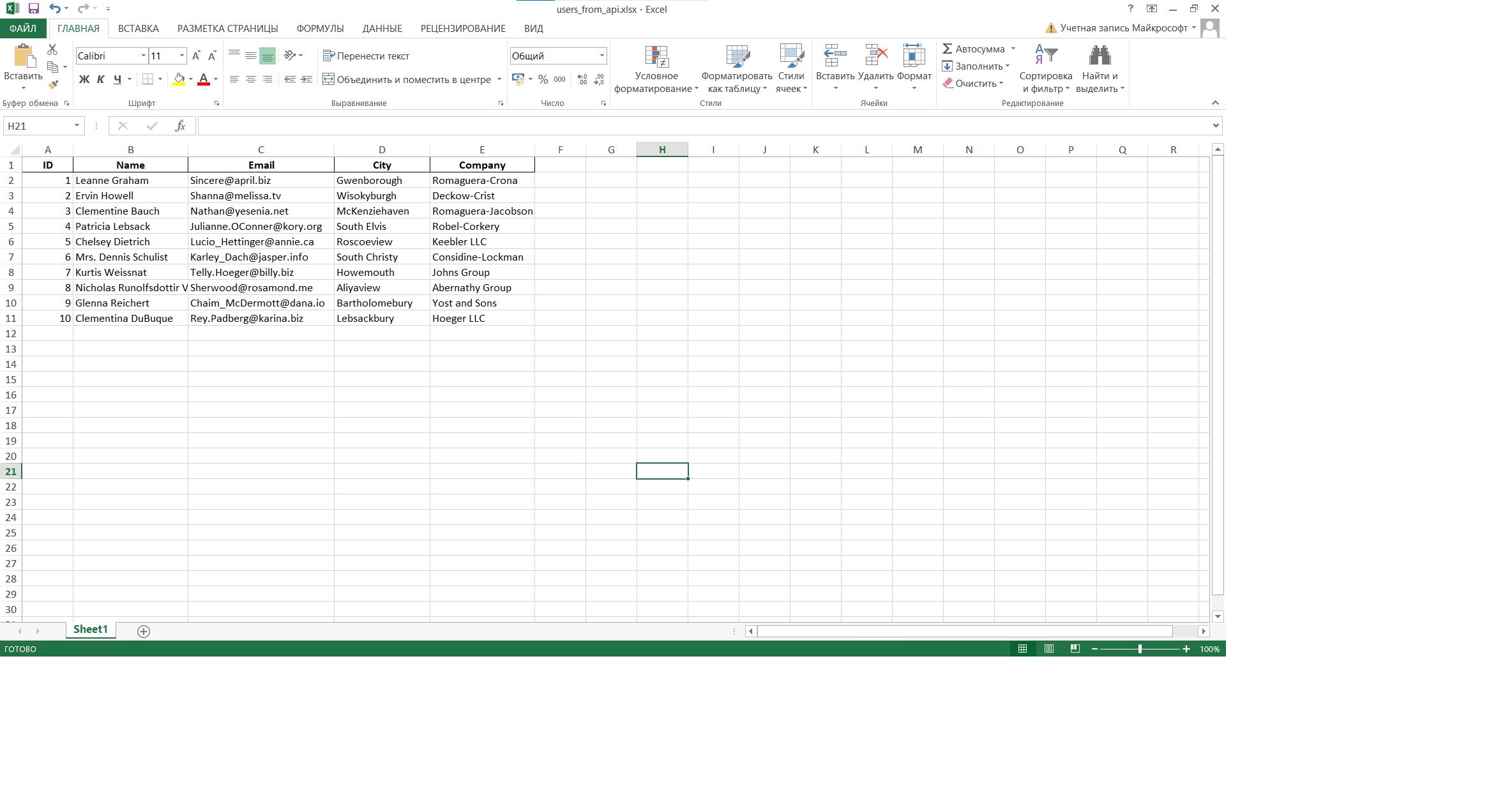The image size is (1512, 797).
Task: Click Format as Table icon
Action: 737,57
